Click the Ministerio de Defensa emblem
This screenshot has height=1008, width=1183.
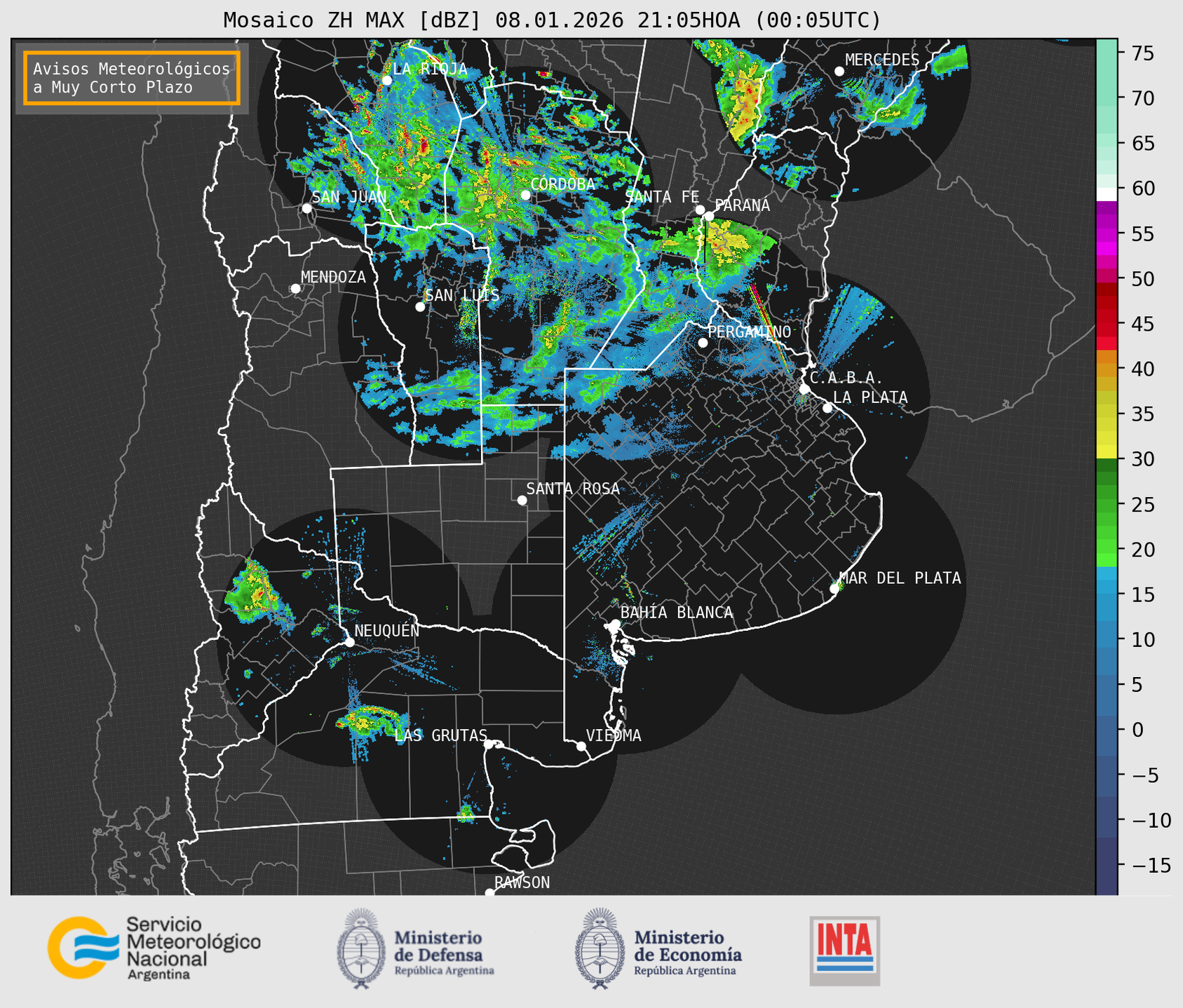pos(361,949)
